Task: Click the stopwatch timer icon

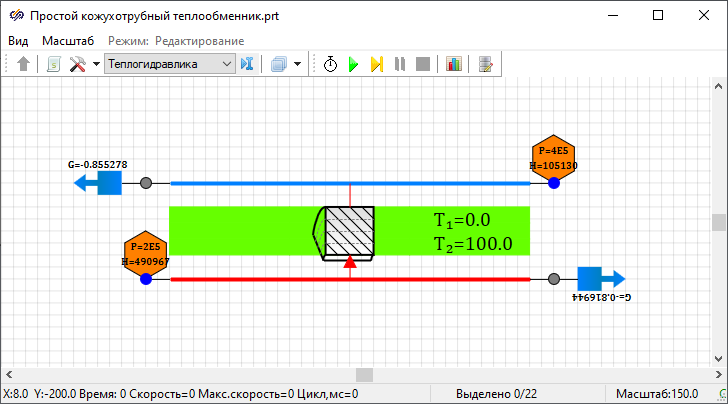Action: [x=330, y=64]
